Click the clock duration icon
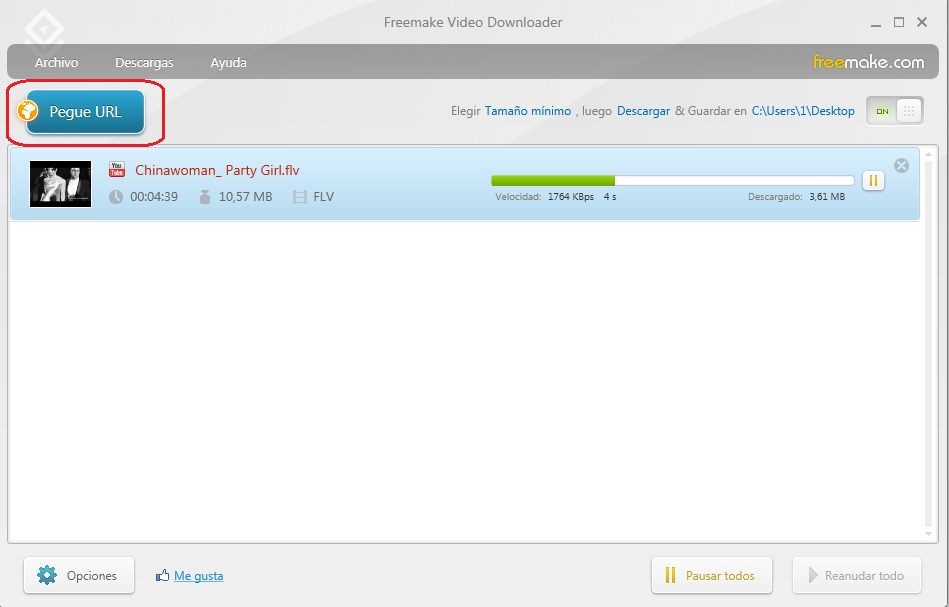The image size is (949, 607). [116, 197]
